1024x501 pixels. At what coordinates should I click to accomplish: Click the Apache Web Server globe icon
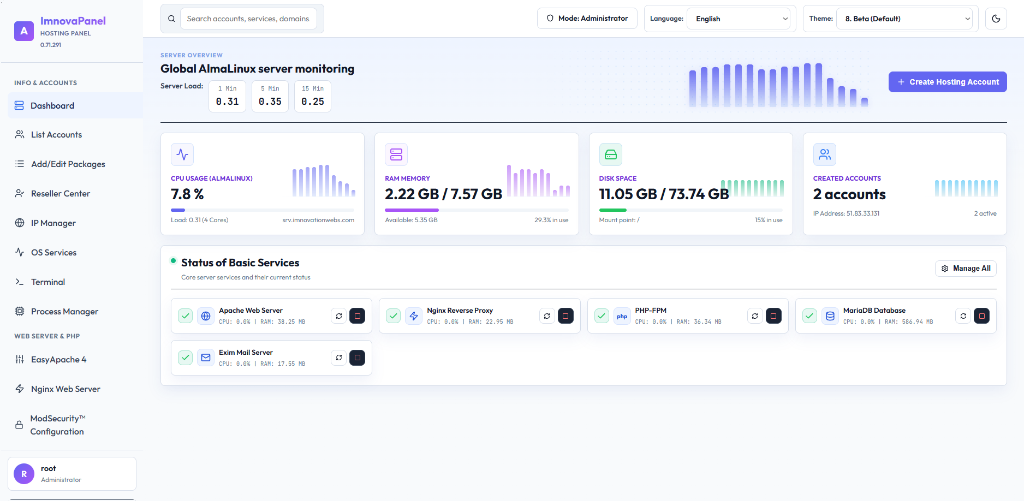click(206, 316)
